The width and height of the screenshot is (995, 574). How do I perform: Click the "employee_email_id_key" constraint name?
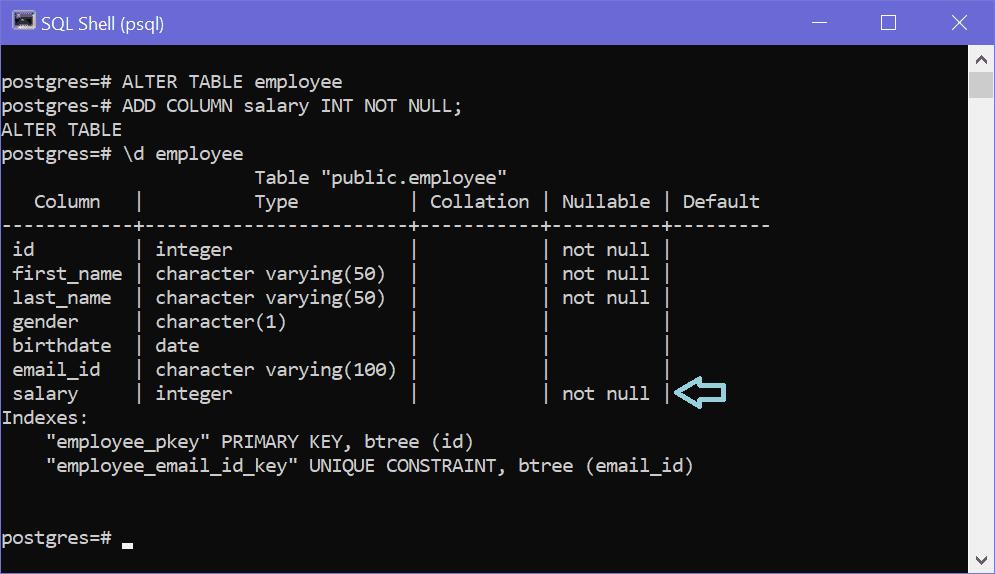[x=172, y=466]
